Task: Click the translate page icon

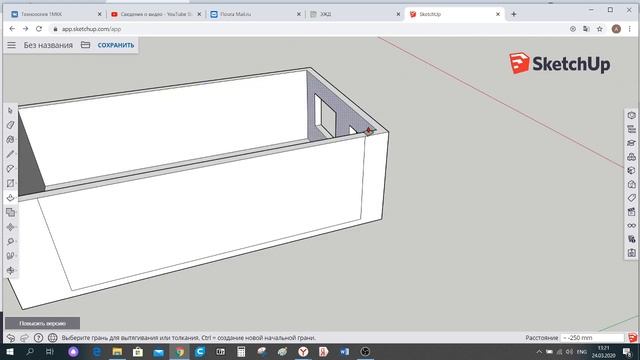Action: [586, 29]
